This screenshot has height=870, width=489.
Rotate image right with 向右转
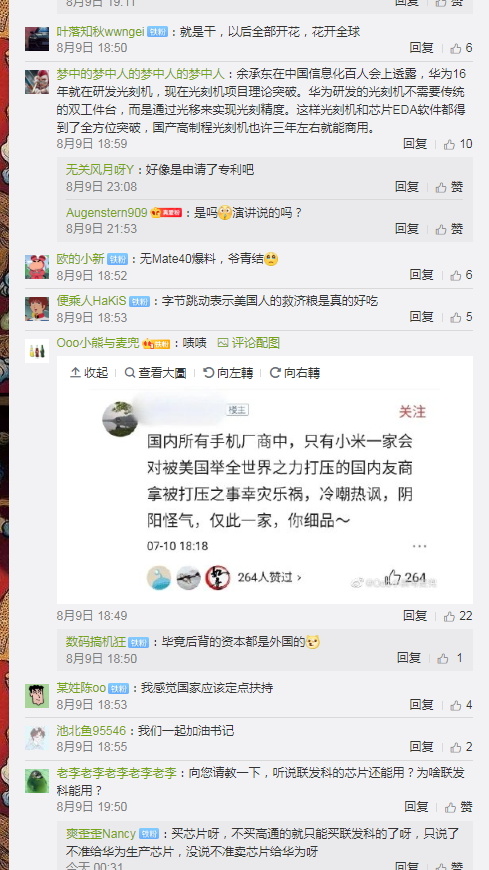[x=295, y=373]
